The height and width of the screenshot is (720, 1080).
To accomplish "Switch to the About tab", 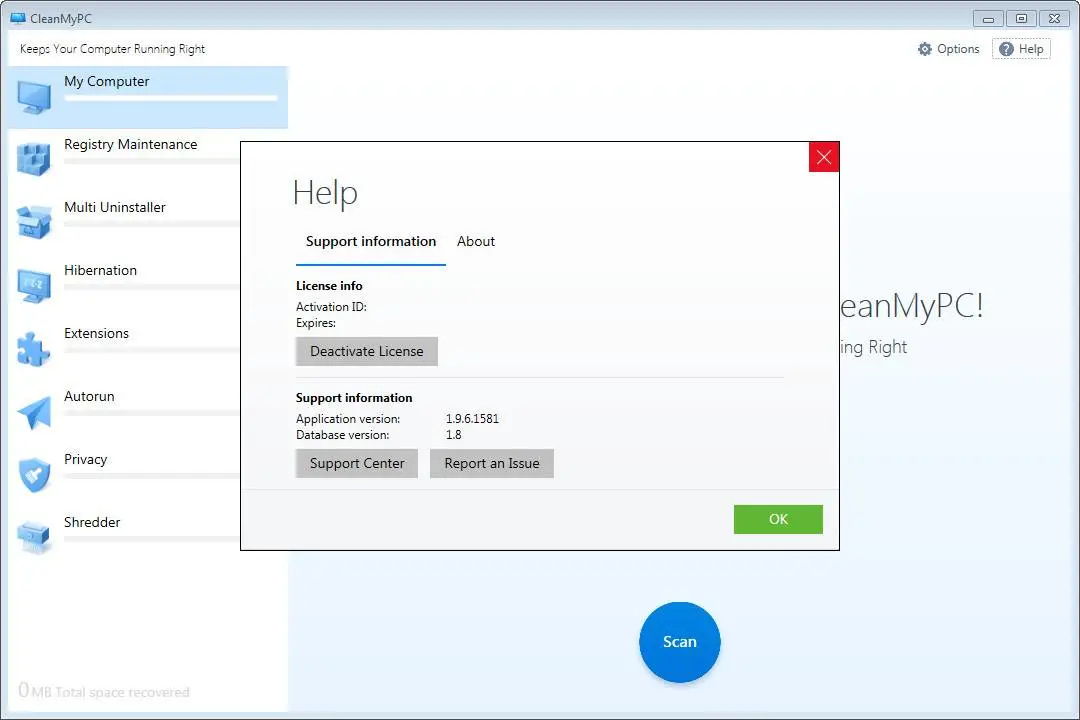I will (476, 242).
